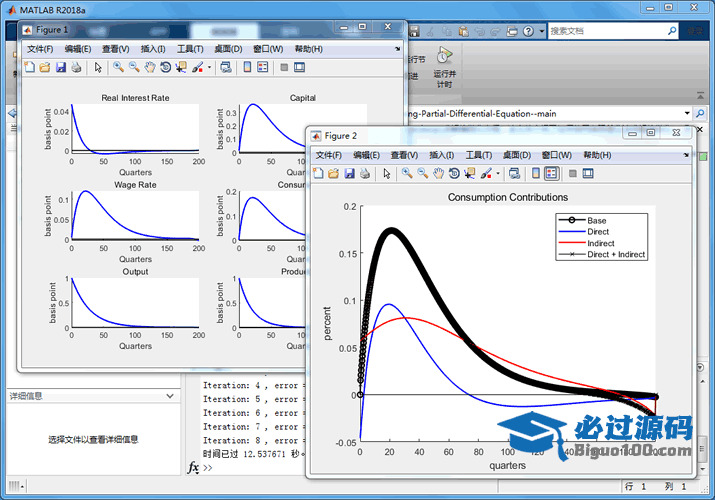
Task: Select Data Cursor tool in Figure 2 toolbar
Action: pyautogui.click(x=470, y=173)
